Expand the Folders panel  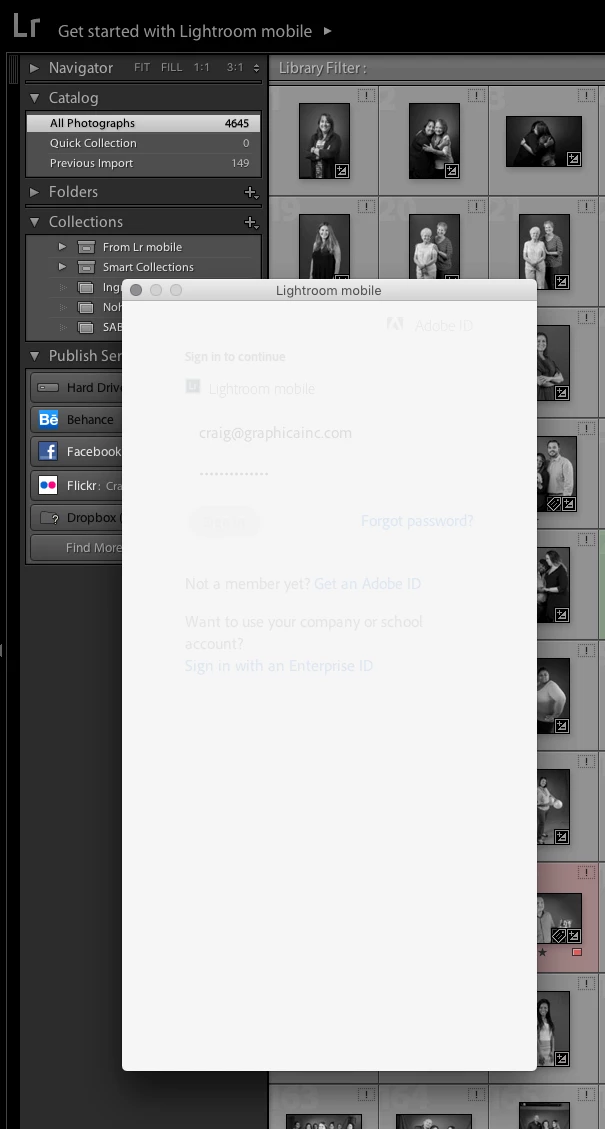click(34, 192)
